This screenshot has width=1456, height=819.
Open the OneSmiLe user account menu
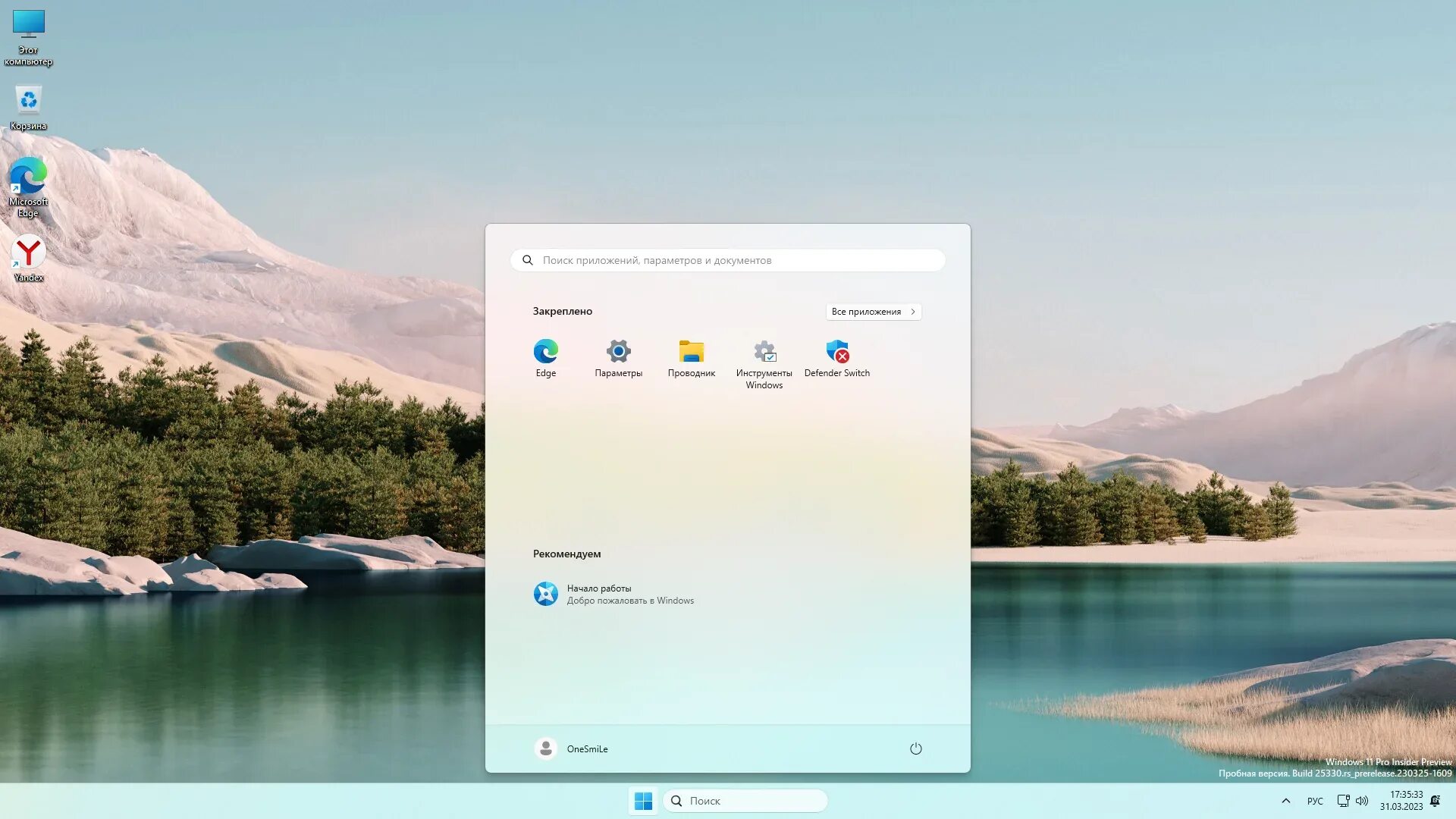(571, 748)
